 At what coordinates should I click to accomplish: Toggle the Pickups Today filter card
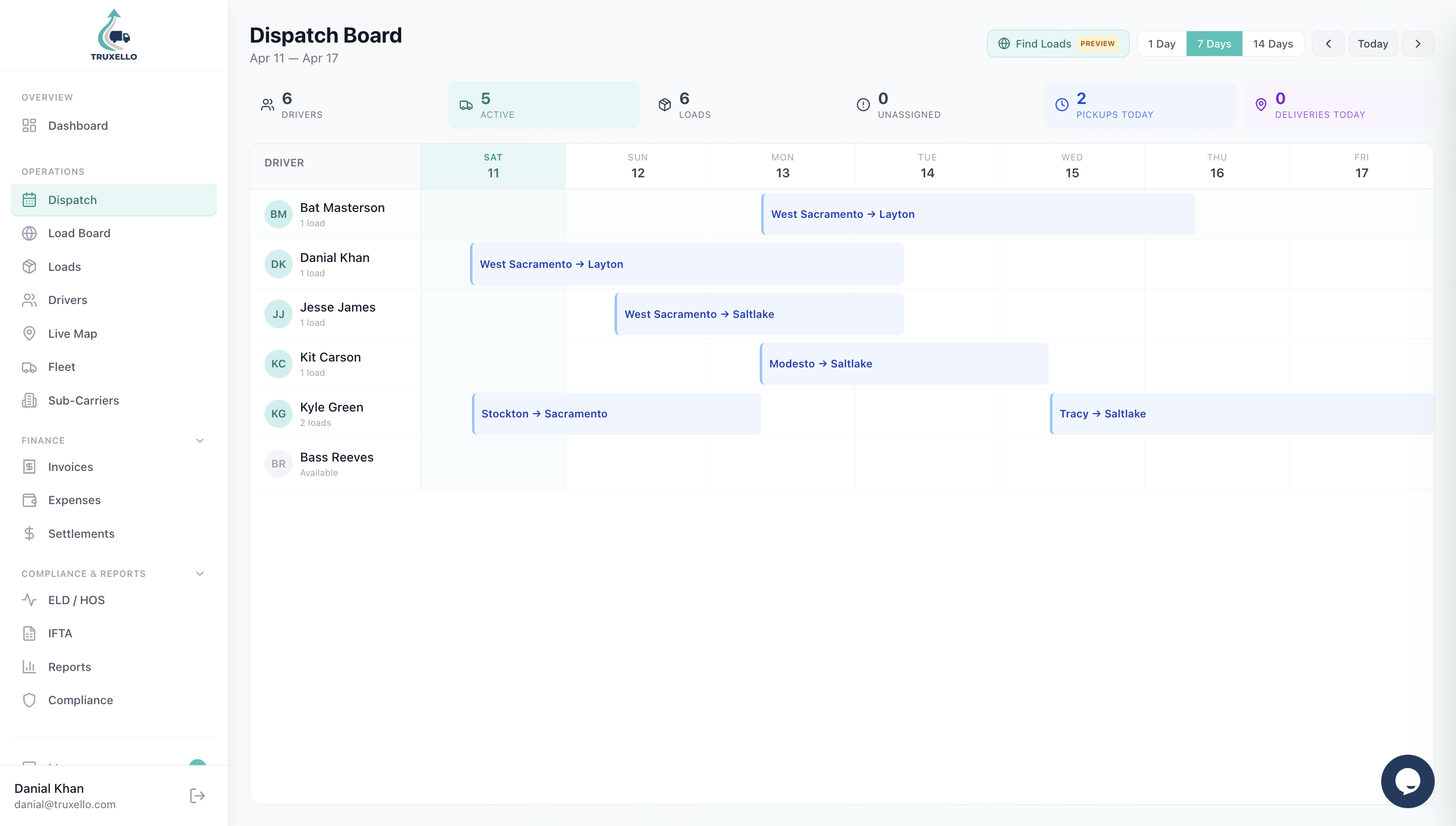click(1139, 104)
